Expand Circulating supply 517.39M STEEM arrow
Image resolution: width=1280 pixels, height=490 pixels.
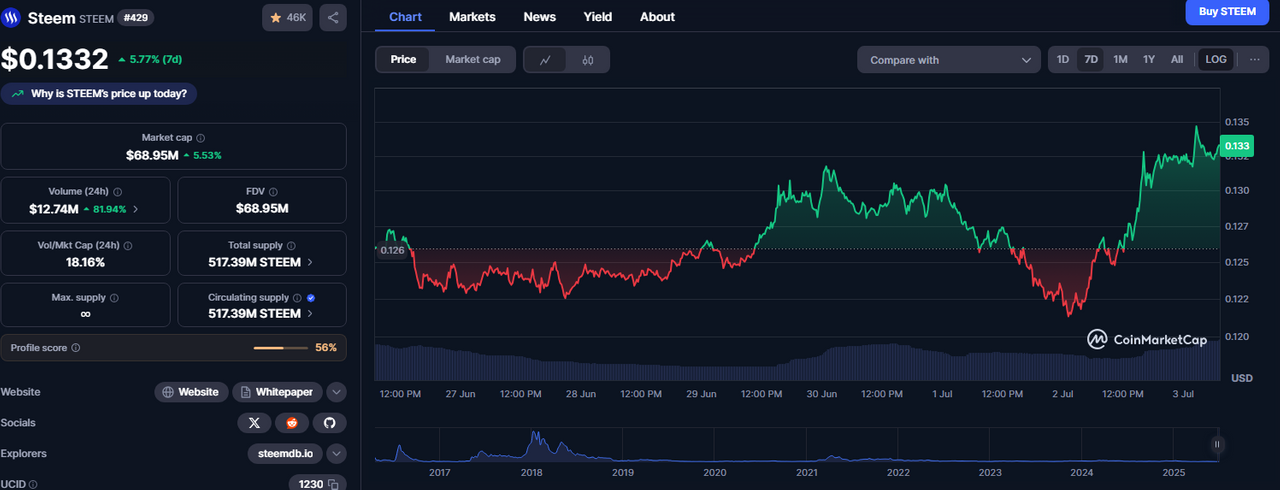click(x=310, y=314)
